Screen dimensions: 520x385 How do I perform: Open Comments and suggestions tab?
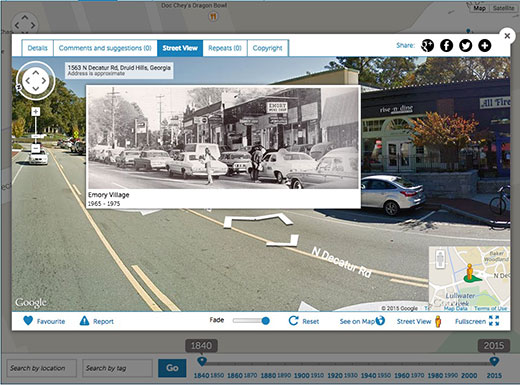click(x=105, y=48)
